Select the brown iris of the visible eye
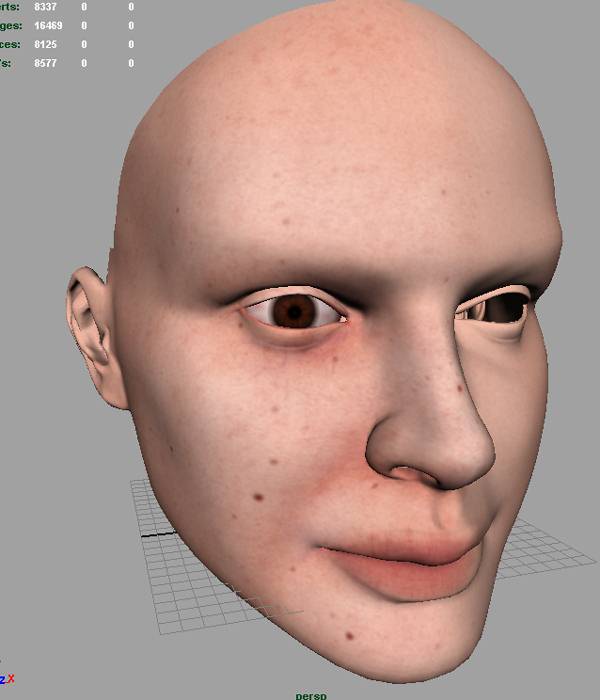 coord(294,313)
